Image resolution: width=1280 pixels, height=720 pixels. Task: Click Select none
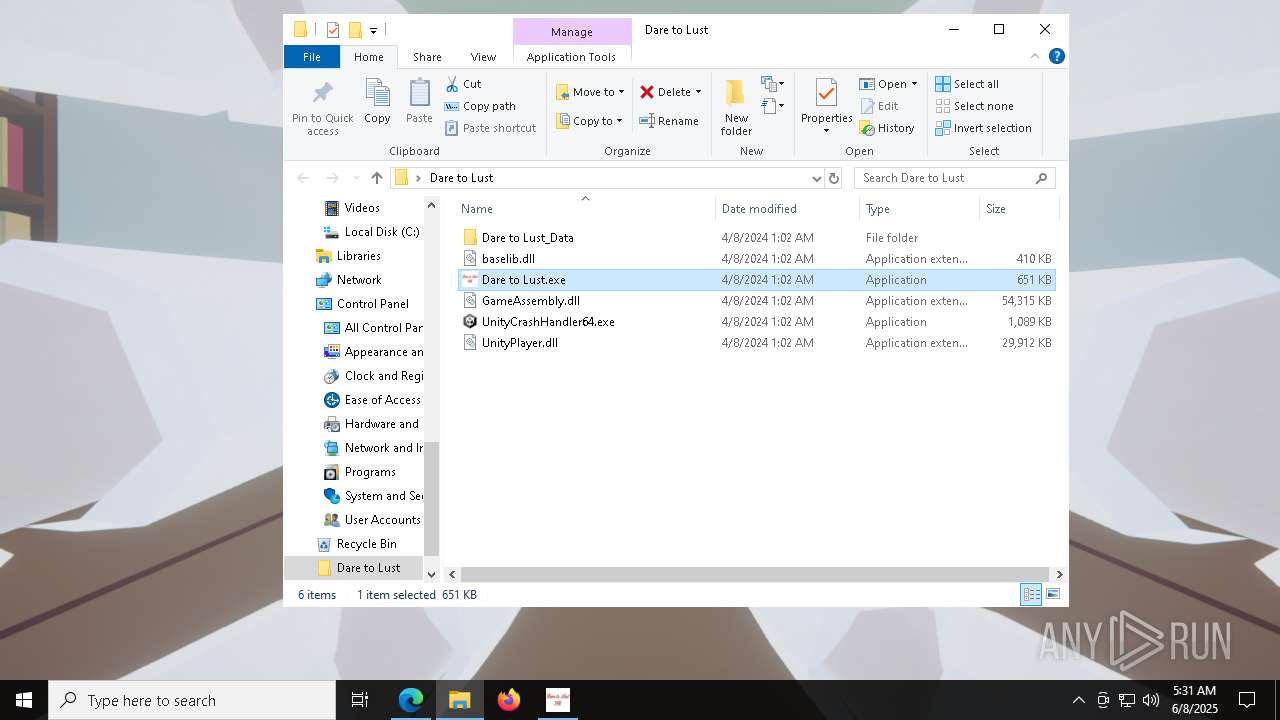(x=974, y=106)
